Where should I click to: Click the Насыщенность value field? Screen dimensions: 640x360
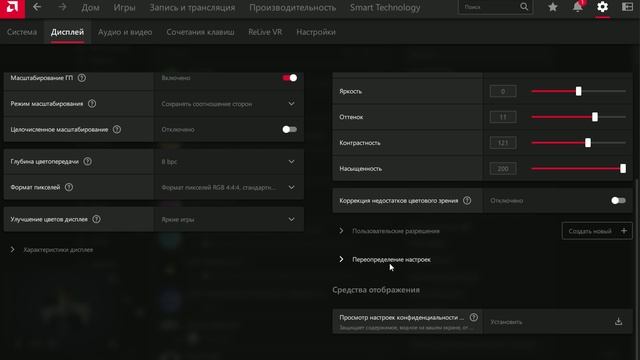coord(503,169)
